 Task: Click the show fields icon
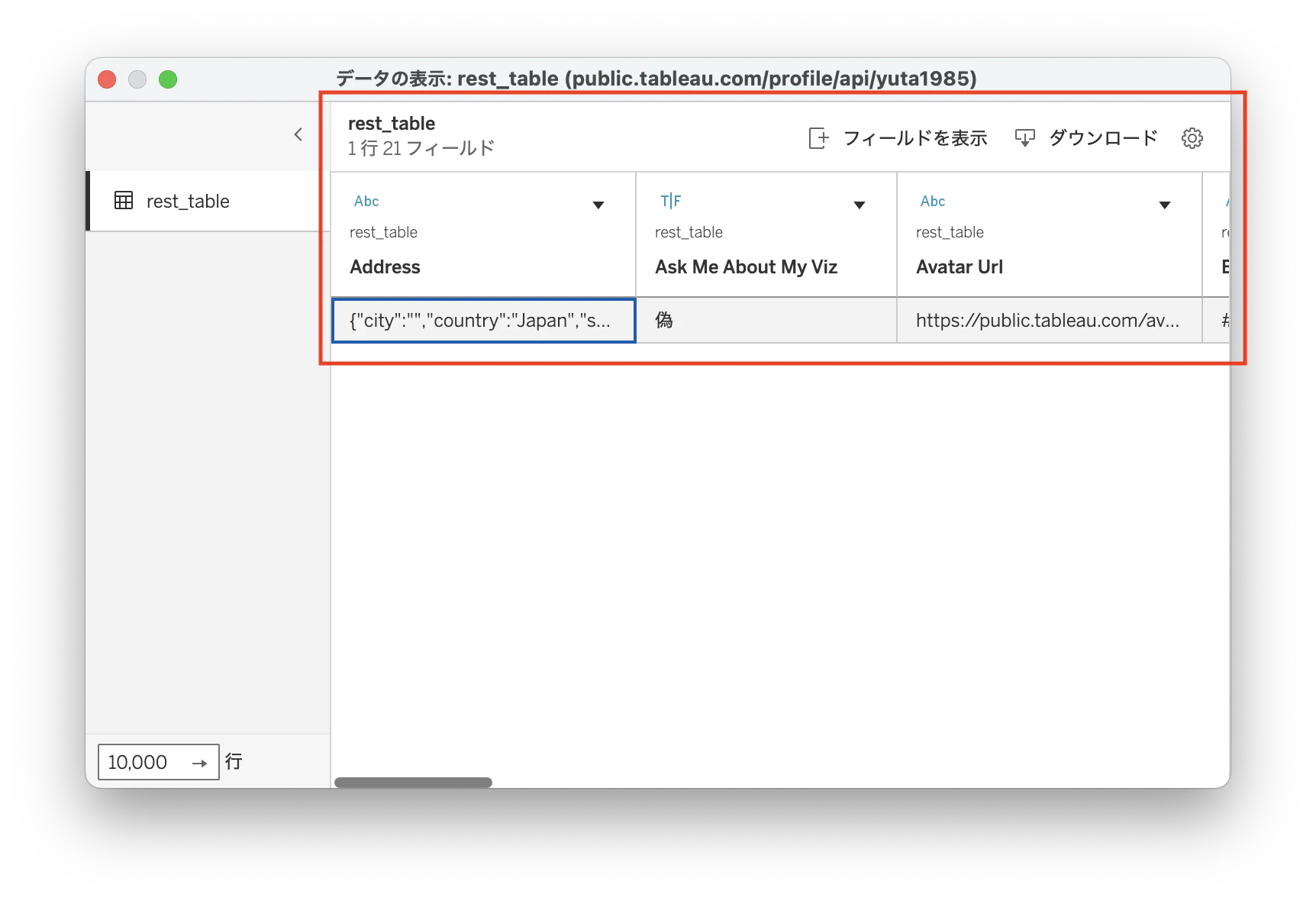(818, 138)
